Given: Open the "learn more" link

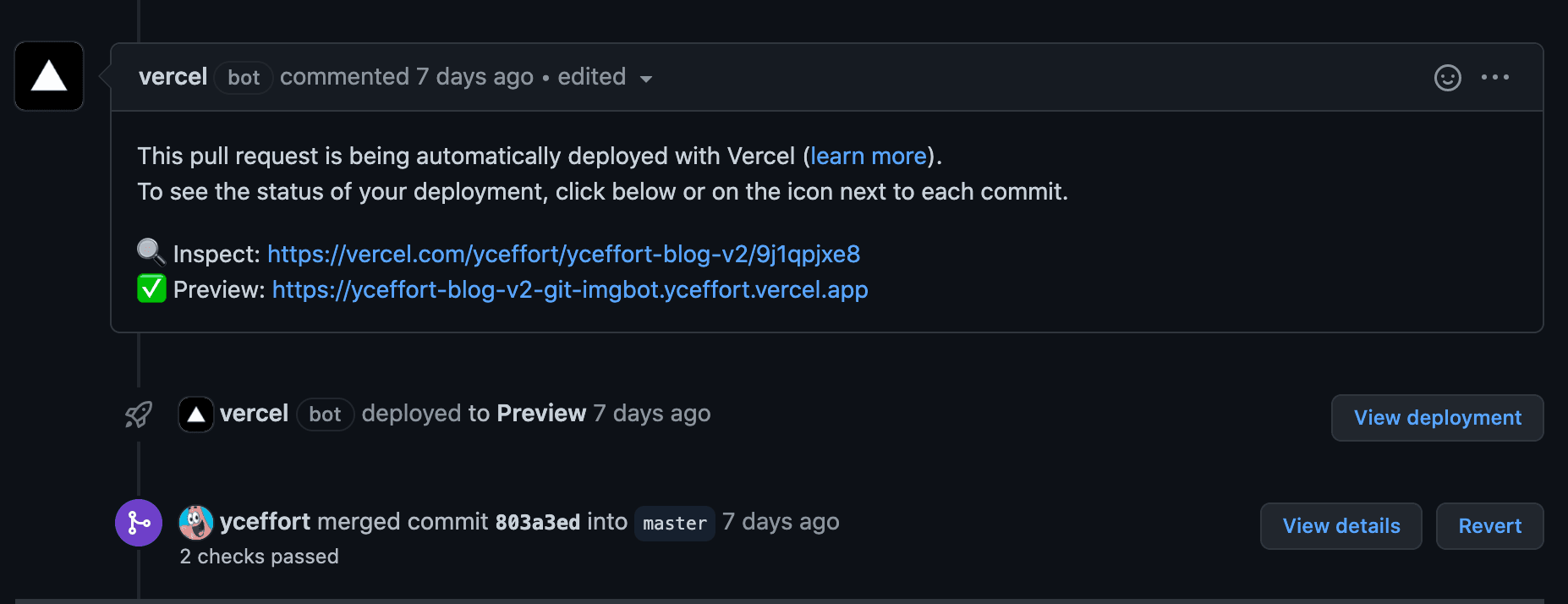Looking at the screenshot, I should click(868, 156).
